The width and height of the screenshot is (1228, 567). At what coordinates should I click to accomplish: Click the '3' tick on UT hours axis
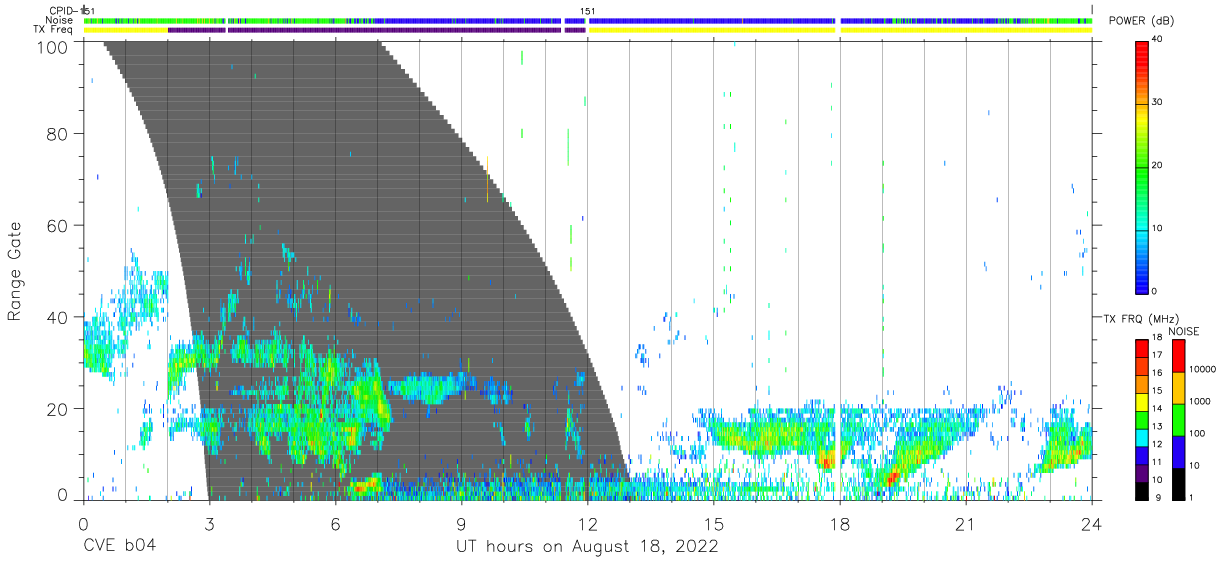point(209,524)
